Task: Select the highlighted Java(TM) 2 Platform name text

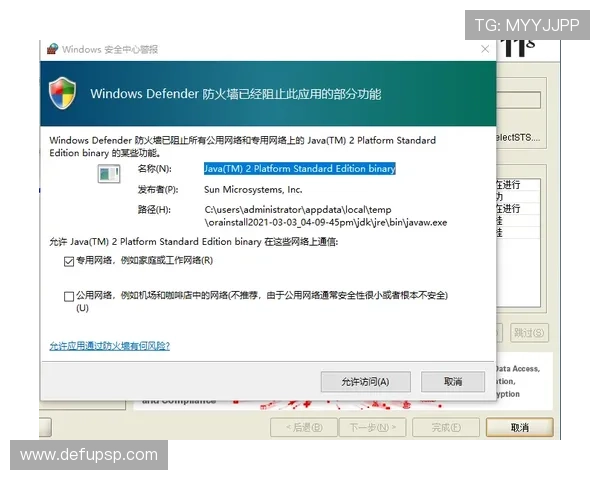Action: 300,169
